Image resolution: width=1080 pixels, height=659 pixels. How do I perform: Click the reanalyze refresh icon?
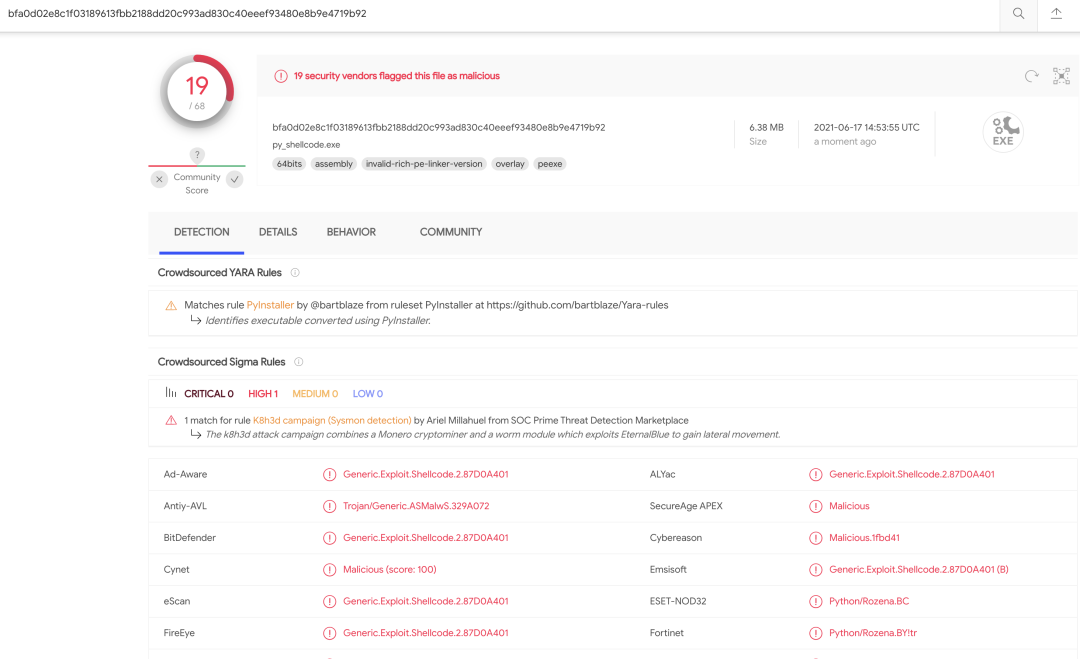point(1031,76)
